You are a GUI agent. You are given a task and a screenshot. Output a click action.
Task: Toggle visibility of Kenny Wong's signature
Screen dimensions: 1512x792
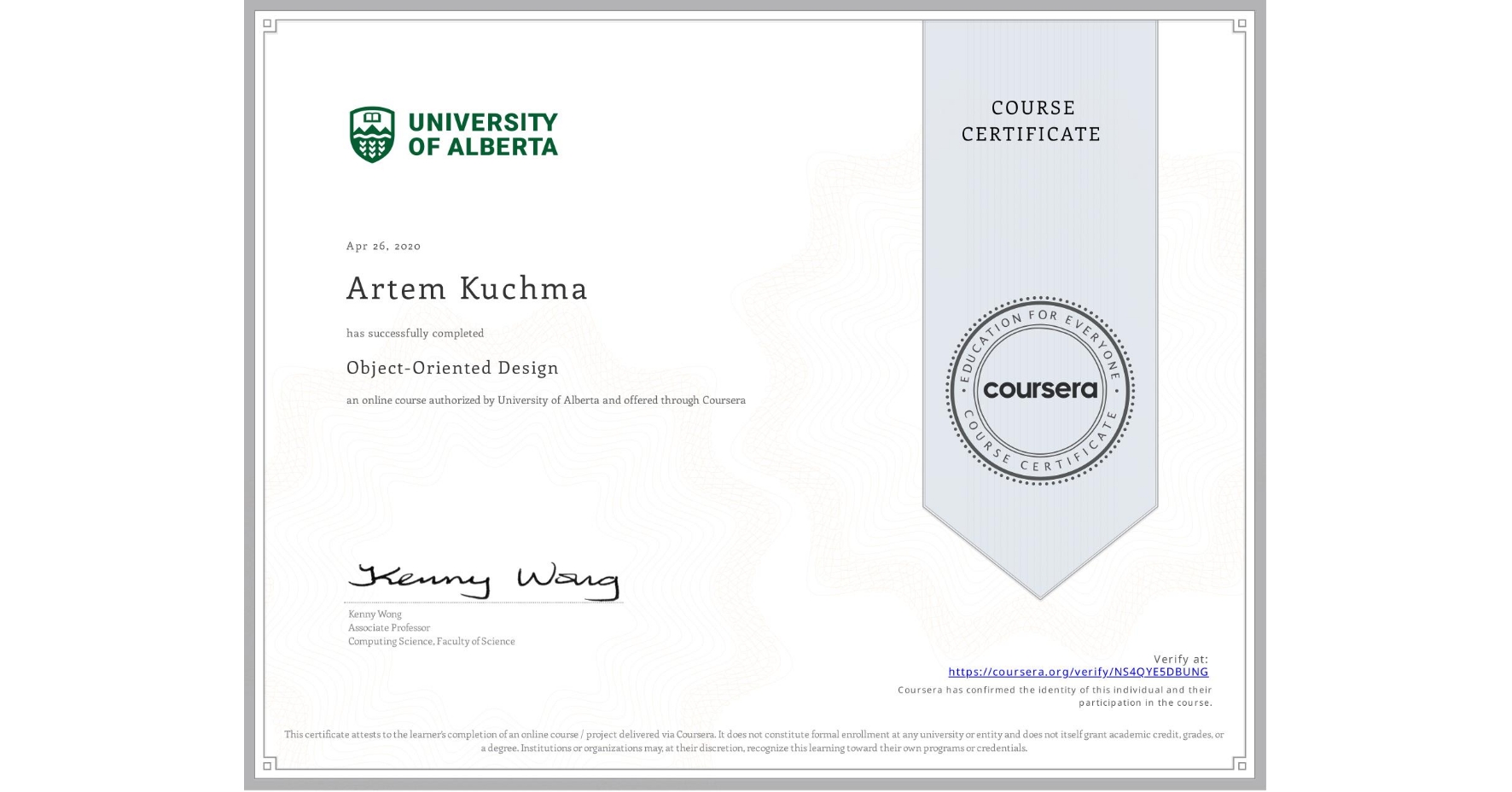point(482,576)
